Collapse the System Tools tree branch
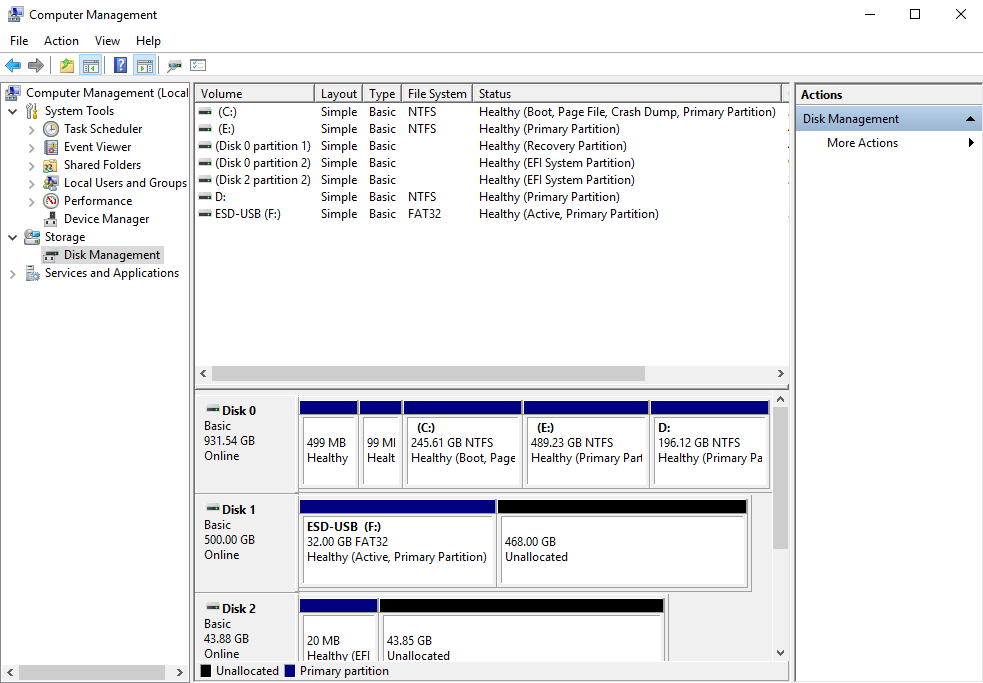983x683 pixels. tap(12, 110)
